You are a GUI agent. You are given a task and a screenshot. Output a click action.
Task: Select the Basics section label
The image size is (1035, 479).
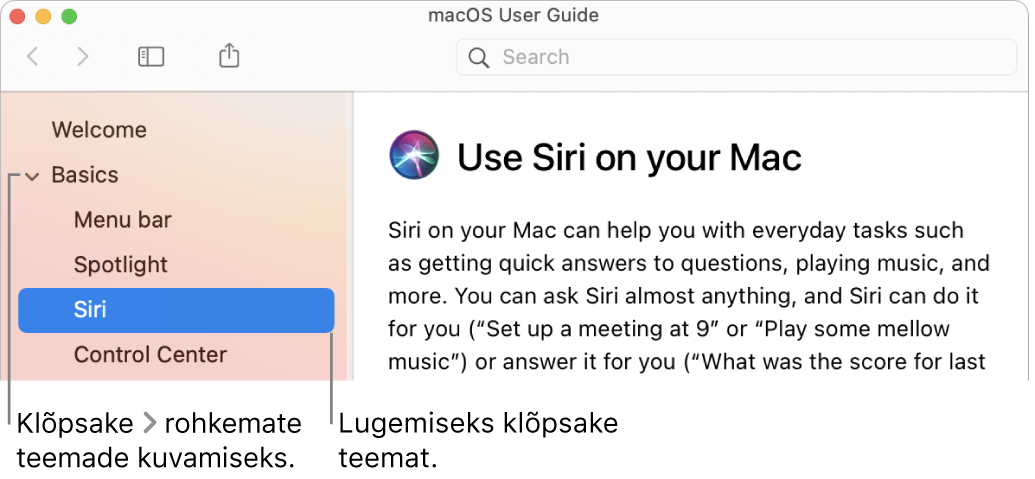[x=85, y=175]
